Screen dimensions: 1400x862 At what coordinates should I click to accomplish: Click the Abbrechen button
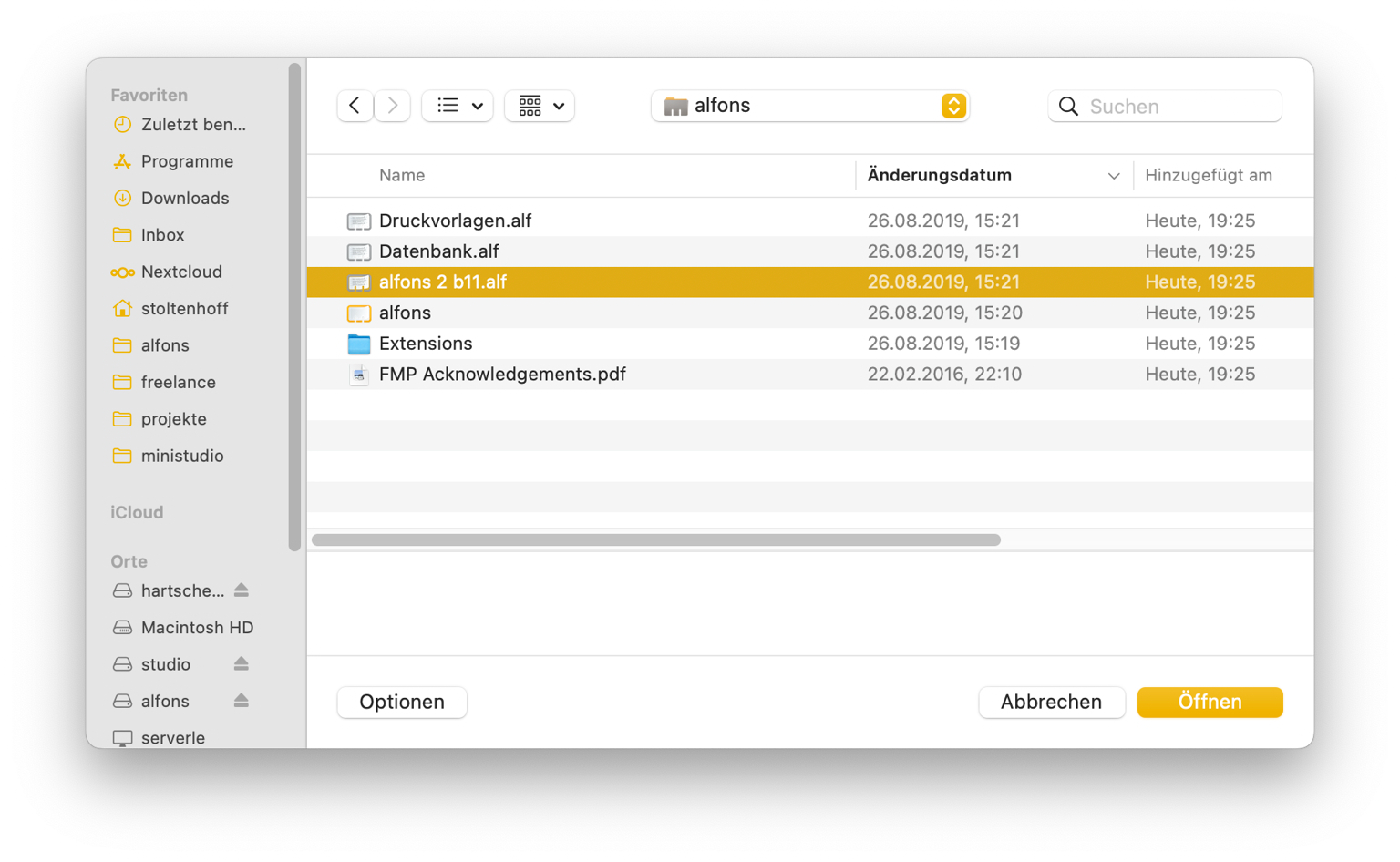(1051, 702)
